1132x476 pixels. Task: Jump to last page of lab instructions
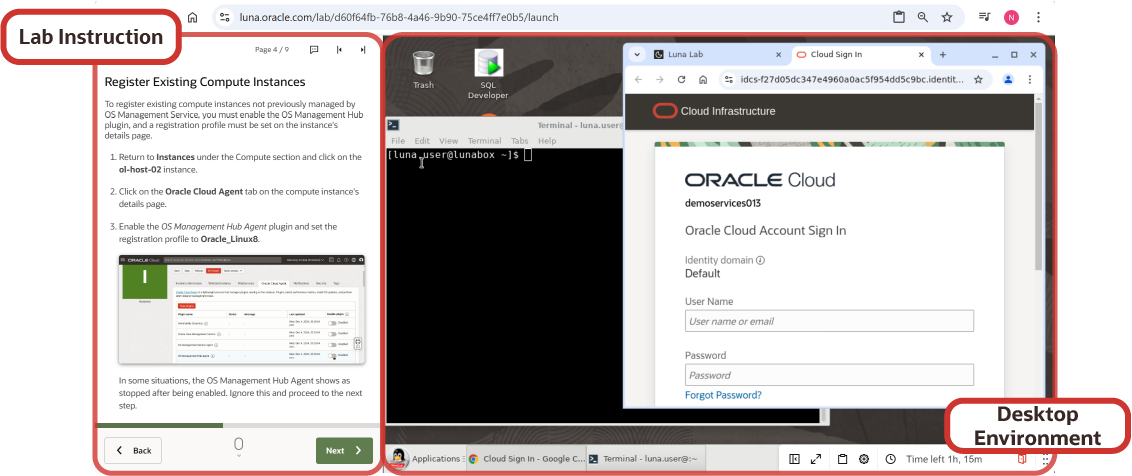click(362, 50)
